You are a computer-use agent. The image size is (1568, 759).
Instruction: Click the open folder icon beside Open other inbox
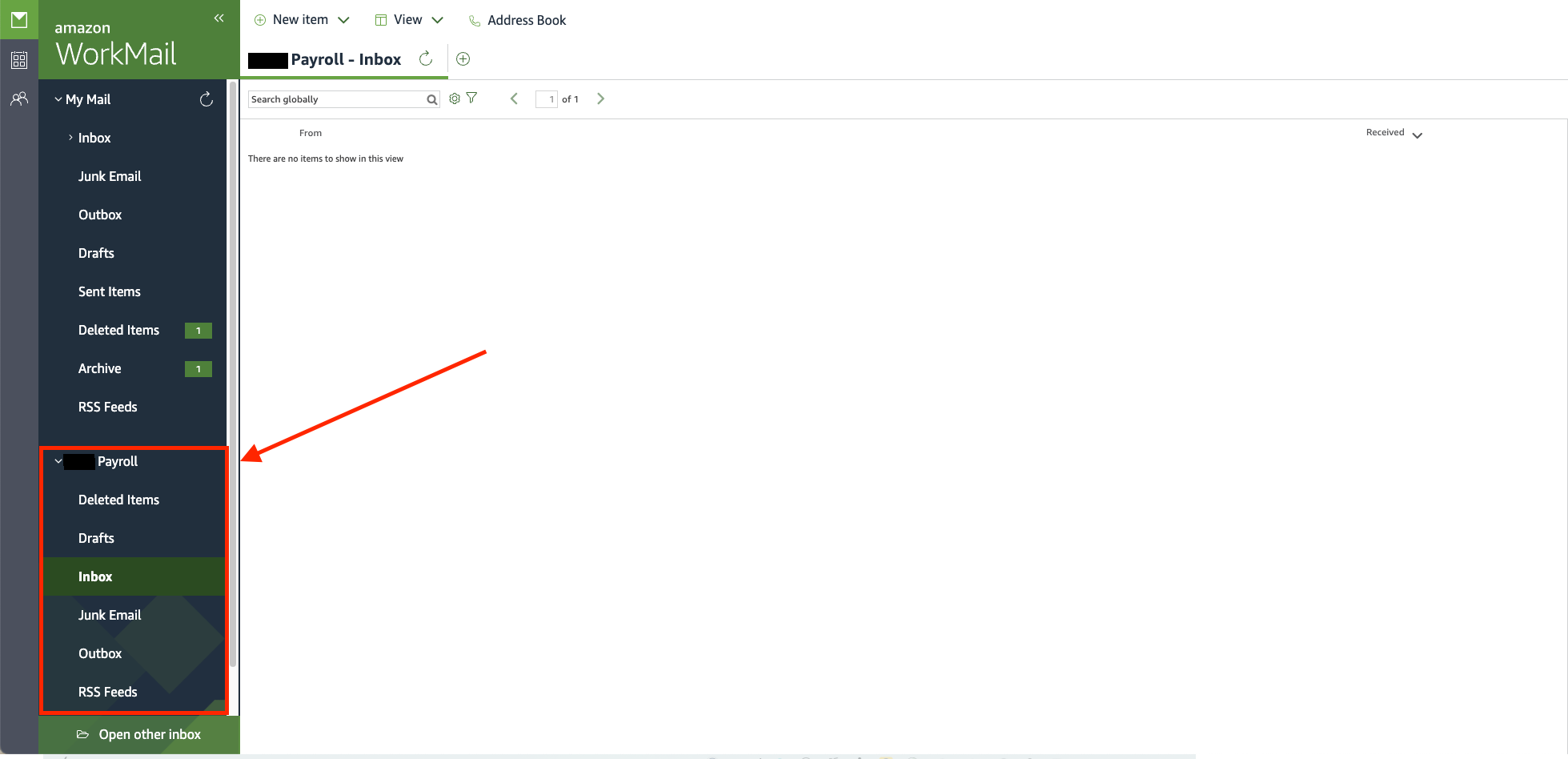[82, 734]
